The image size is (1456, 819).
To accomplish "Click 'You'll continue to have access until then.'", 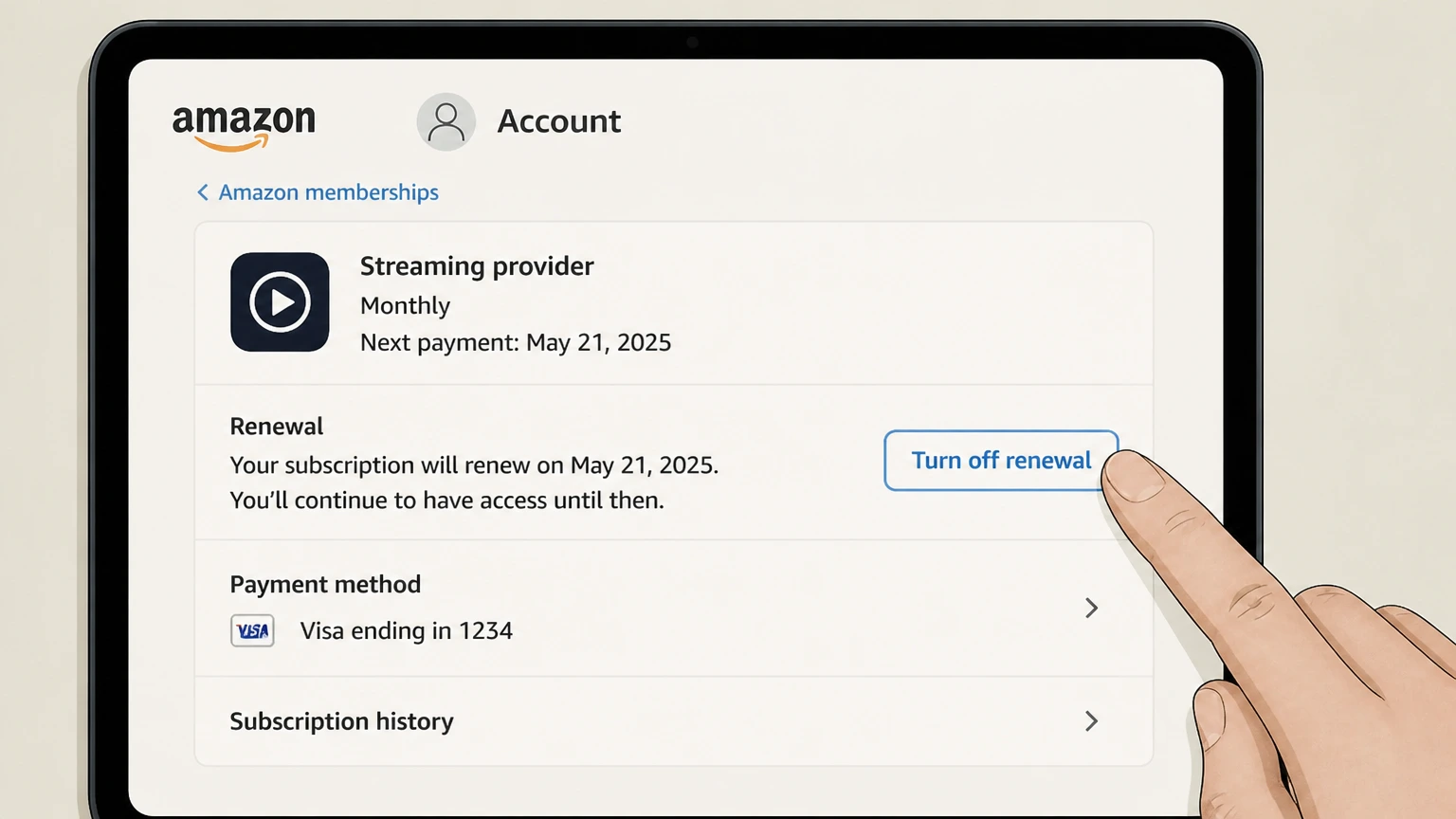I will (447, 500).
